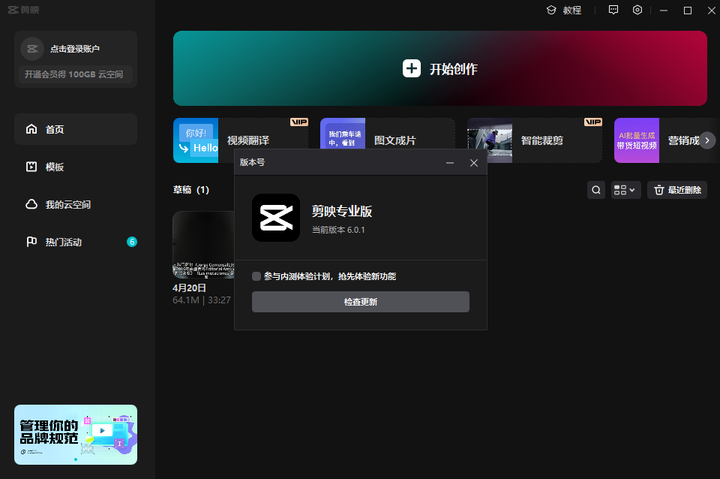The width and height of the screenshot is (720, 479).
Task: Open the 营销成片 feature card
Action: (x=667, y=140)
